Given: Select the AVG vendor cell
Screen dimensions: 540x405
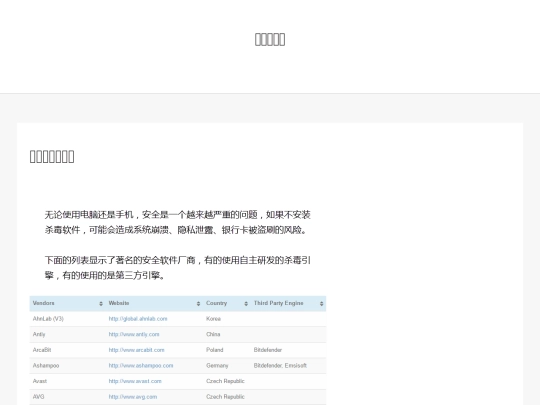Looking at the screenshot, I should tap(39, 397).
